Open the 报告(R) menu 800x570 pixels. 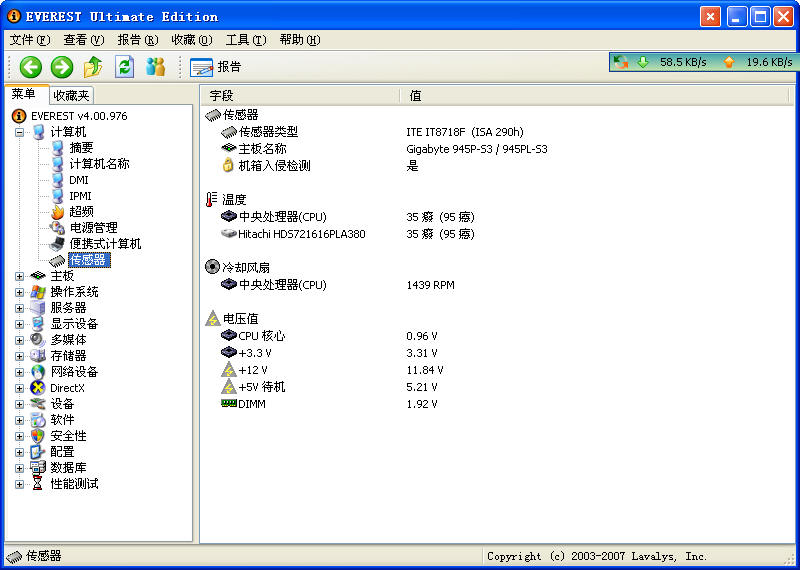(138, 40)
